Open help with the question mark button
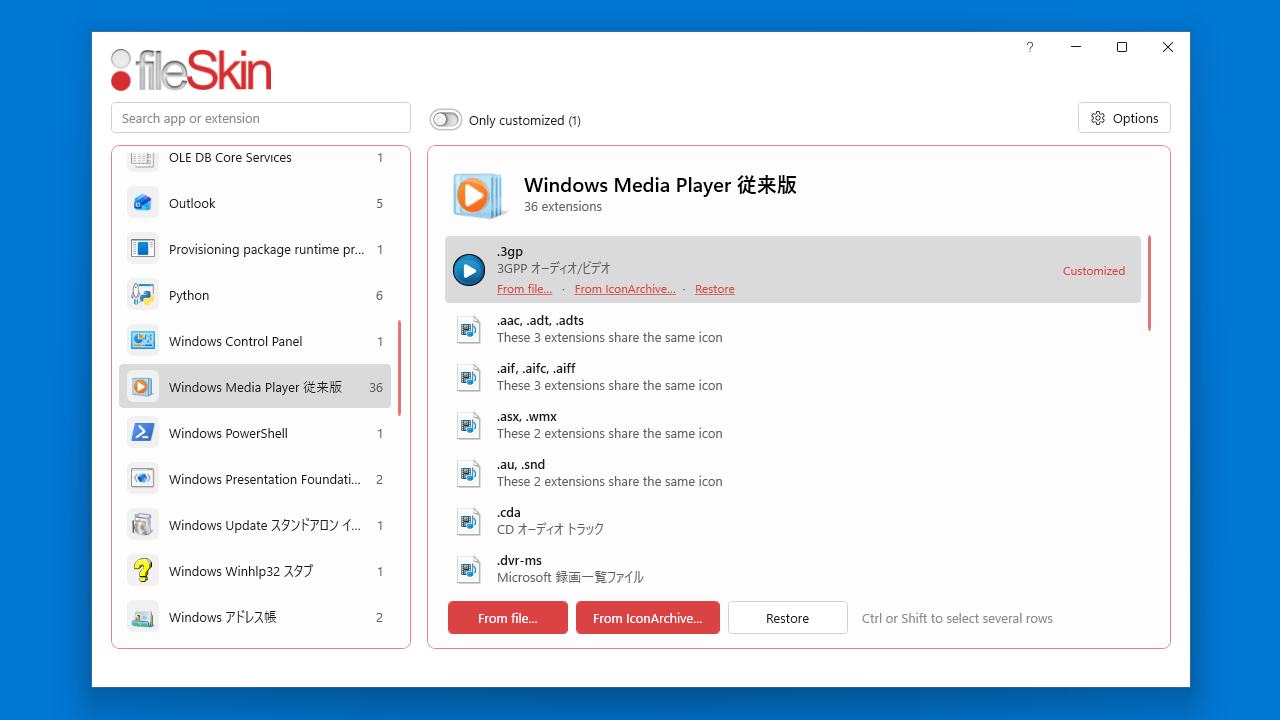Screen dimensions: 1280x720 click(1030, 47)
